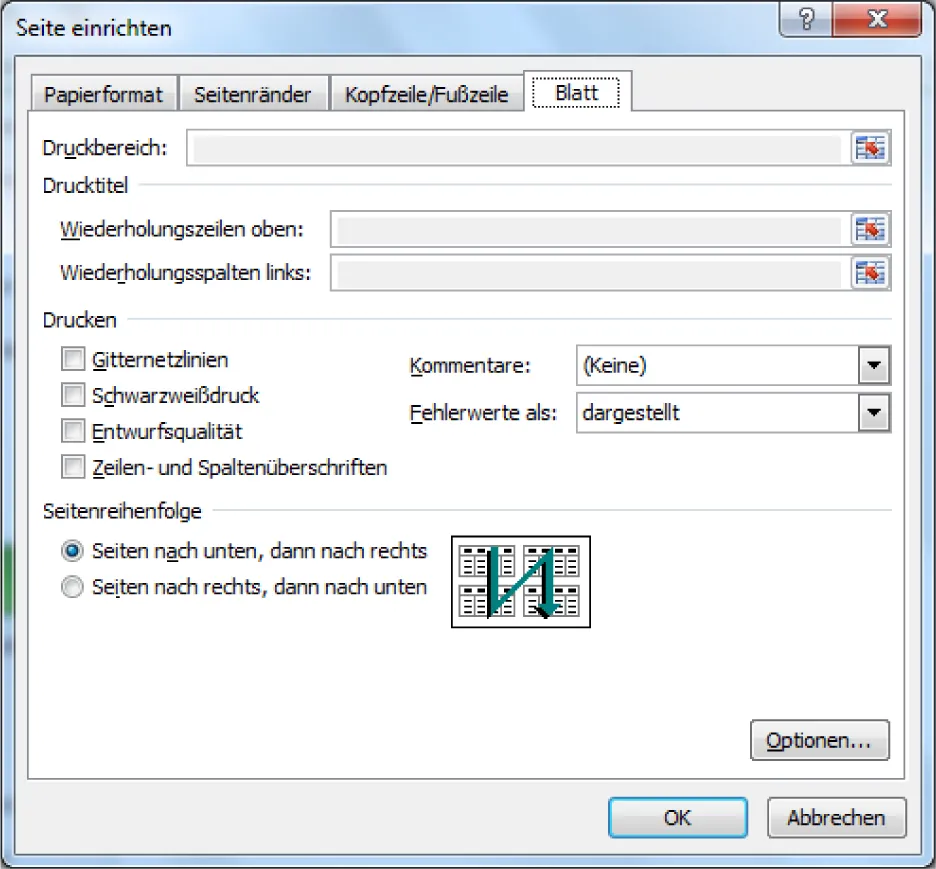Click the Optionen... button
The height and width of the screenshot is (869, 936).
click(819, 741)
